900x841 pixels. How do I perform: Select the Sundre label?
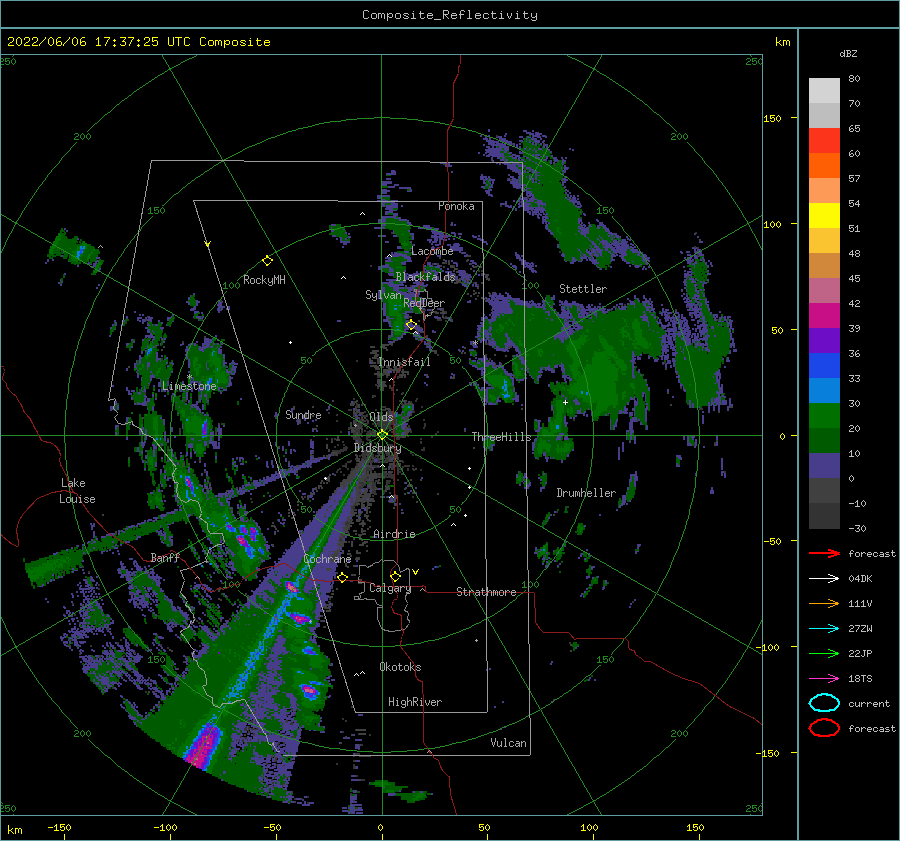click(x=303, y=414)
